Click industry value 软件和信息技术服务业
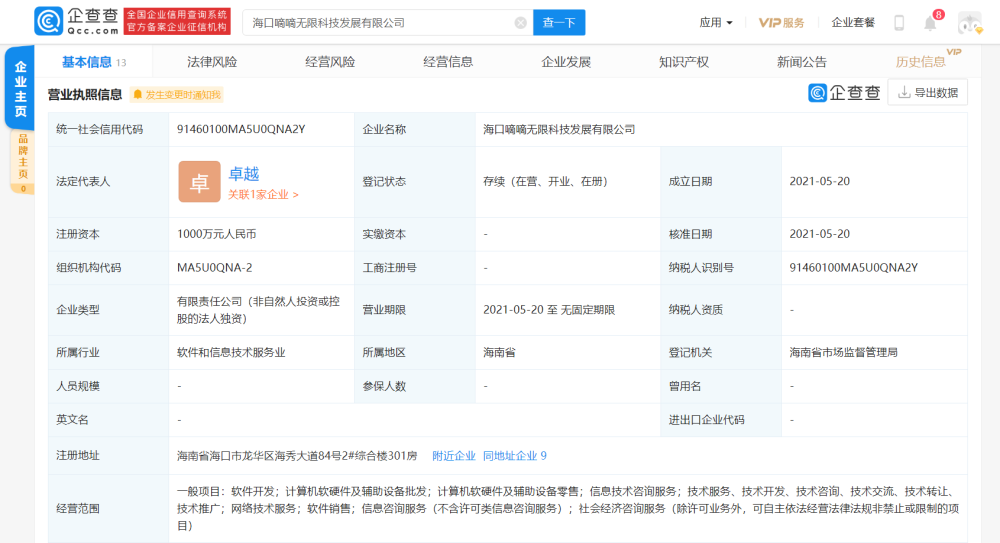1000x543 pixels. pyautogui.click(x=231, y=352)
